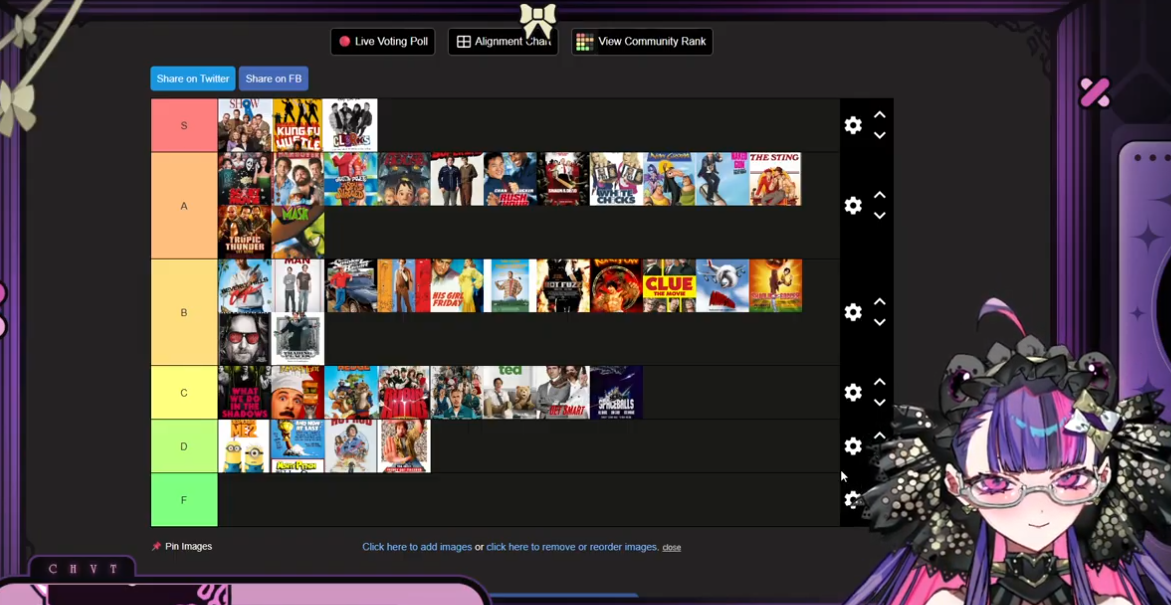1171x605 pixels.
Task: Follow 'click here to remove or reorder images'
Action: pyautogui.click(x=572, y=547)
